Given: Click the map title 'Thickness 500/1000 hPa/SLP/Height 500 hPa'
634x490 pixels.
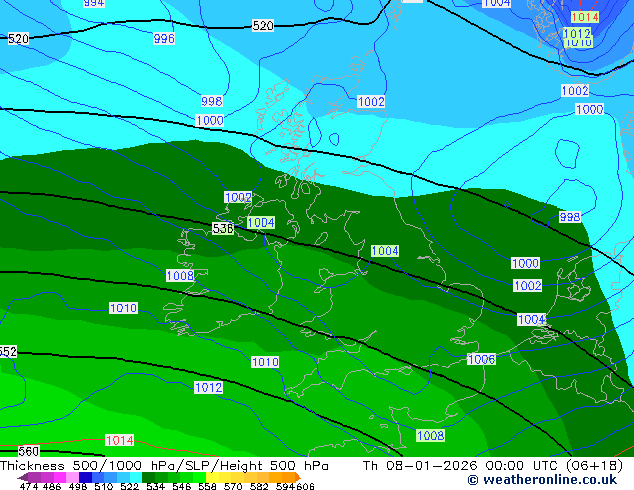Looking at the screenshot, I should (x=164, y=466).
